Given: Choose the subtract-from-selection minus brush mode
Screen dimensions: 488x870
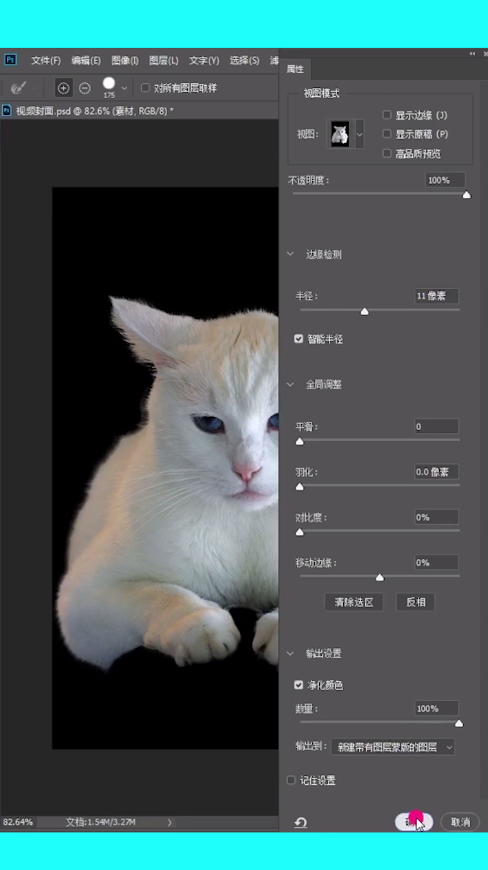Looking at the screenshot, I should click(x=85, y=88).
